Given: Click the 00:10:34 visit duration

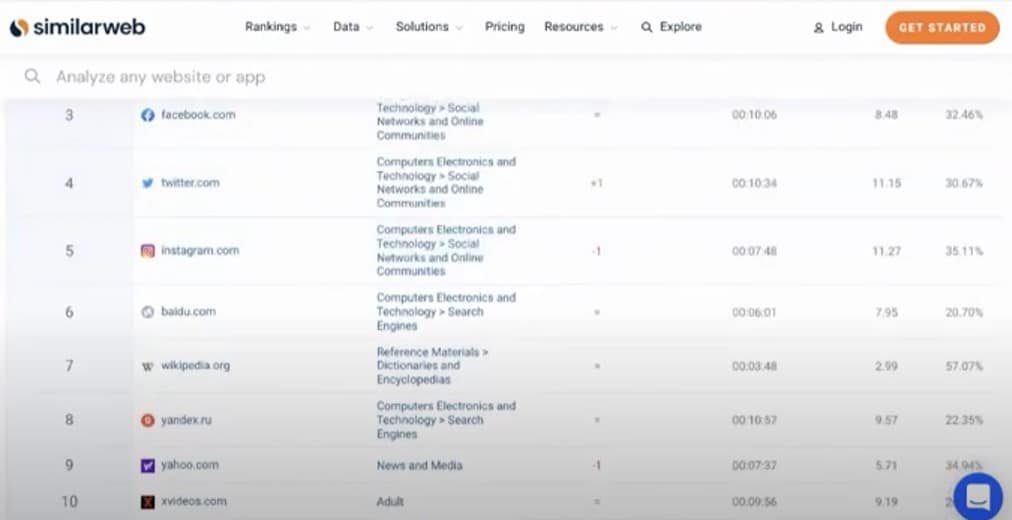Looking at the screenshot, I should (754, 183).
